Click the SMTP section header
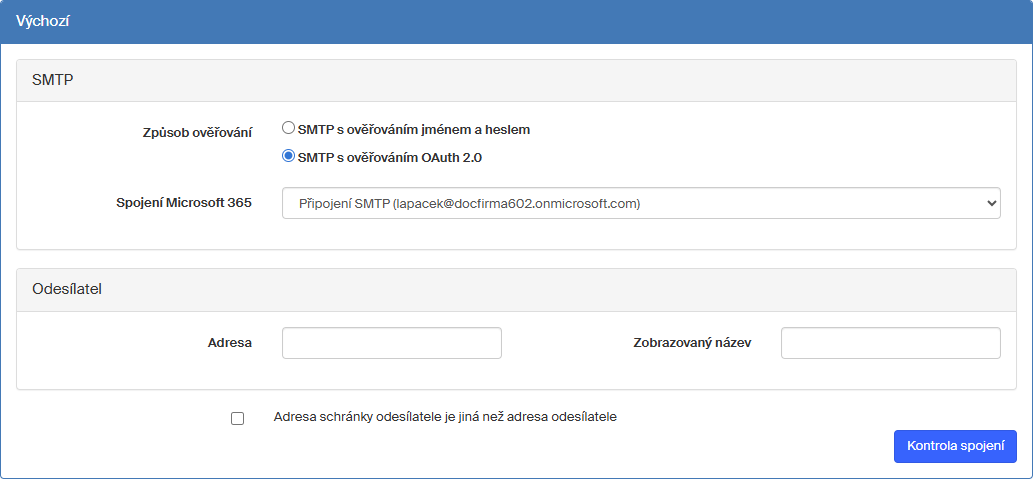This screenshot has height=479, width=1033. click(x=51, y=80)
